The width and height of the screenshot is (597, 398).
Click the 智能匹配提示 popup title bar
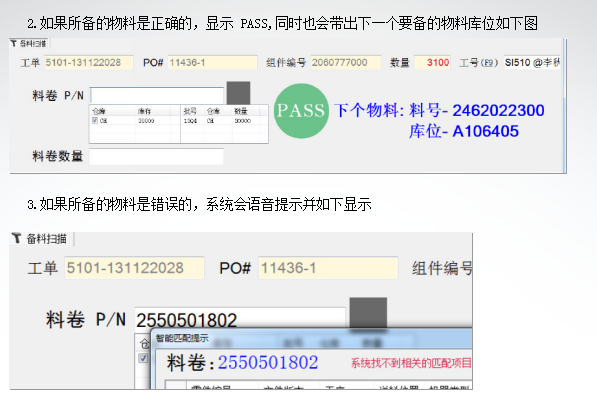[311, 338]
